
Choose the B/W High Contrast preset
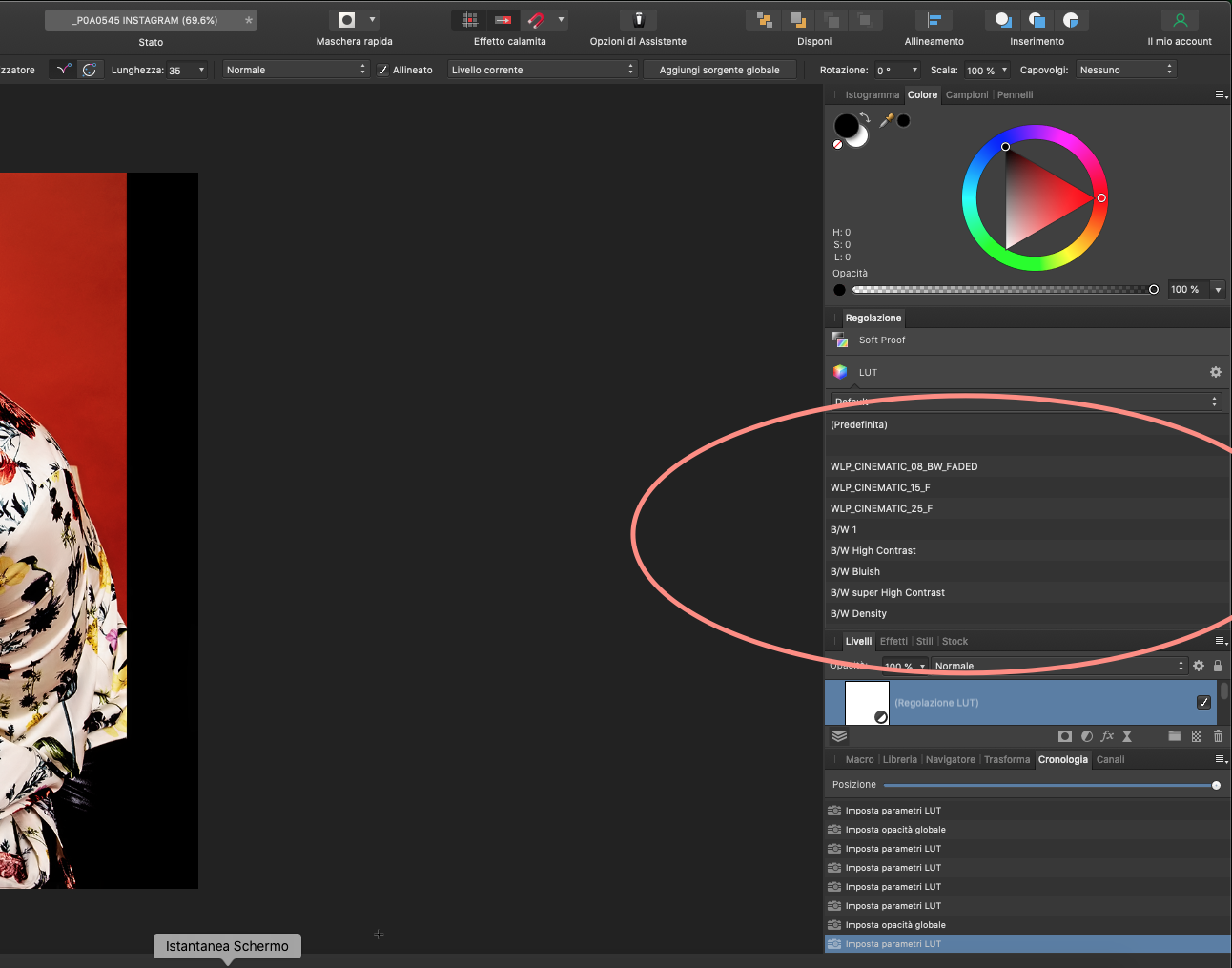click(x=1028, y=550)
